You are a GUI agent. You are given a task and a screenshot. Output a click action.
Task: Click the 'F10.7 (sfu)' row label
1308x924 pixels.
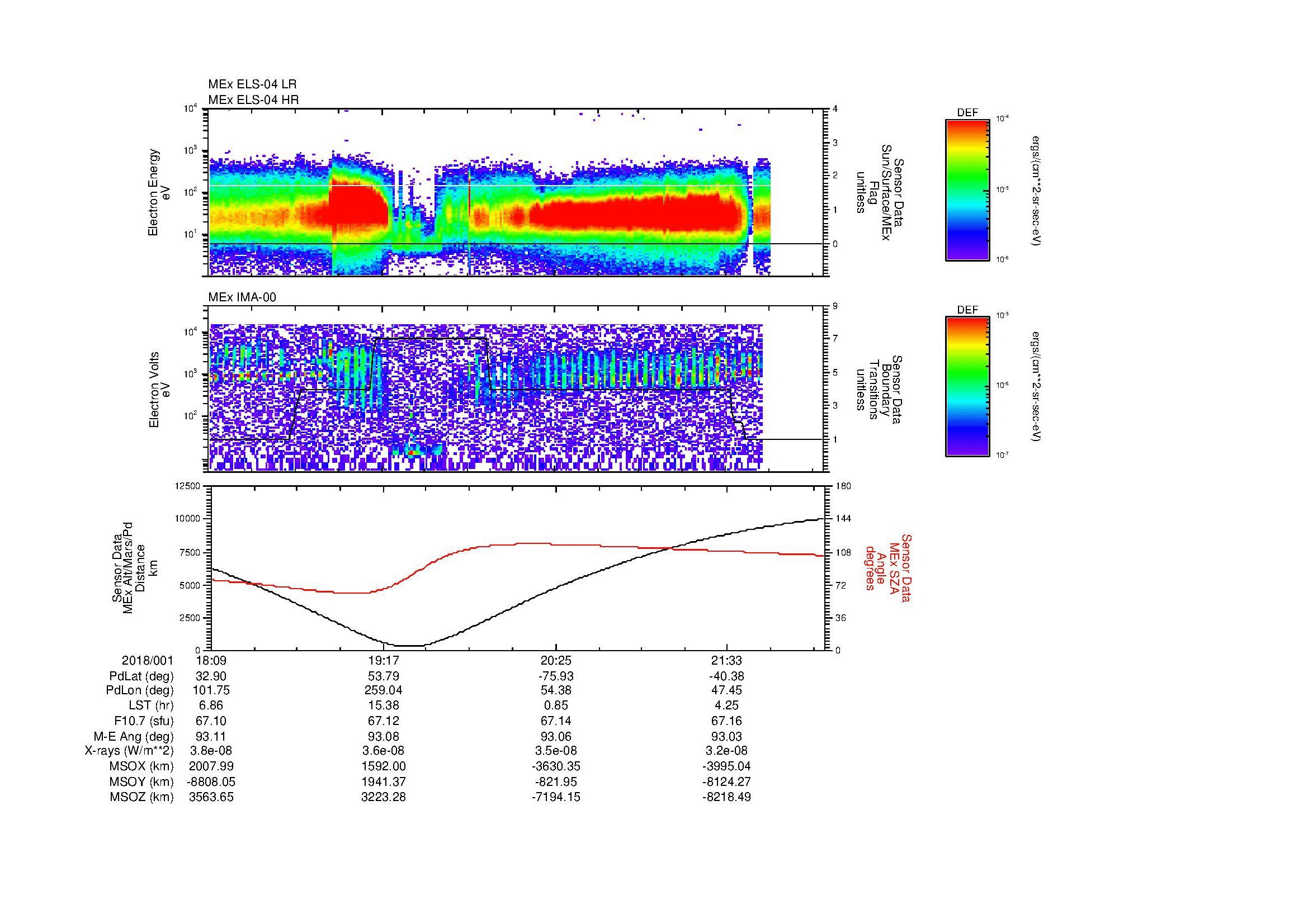coord(144,721)
